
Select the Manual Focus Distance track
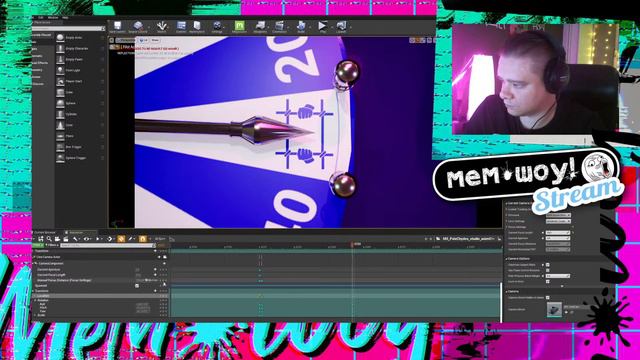[64, 280]
